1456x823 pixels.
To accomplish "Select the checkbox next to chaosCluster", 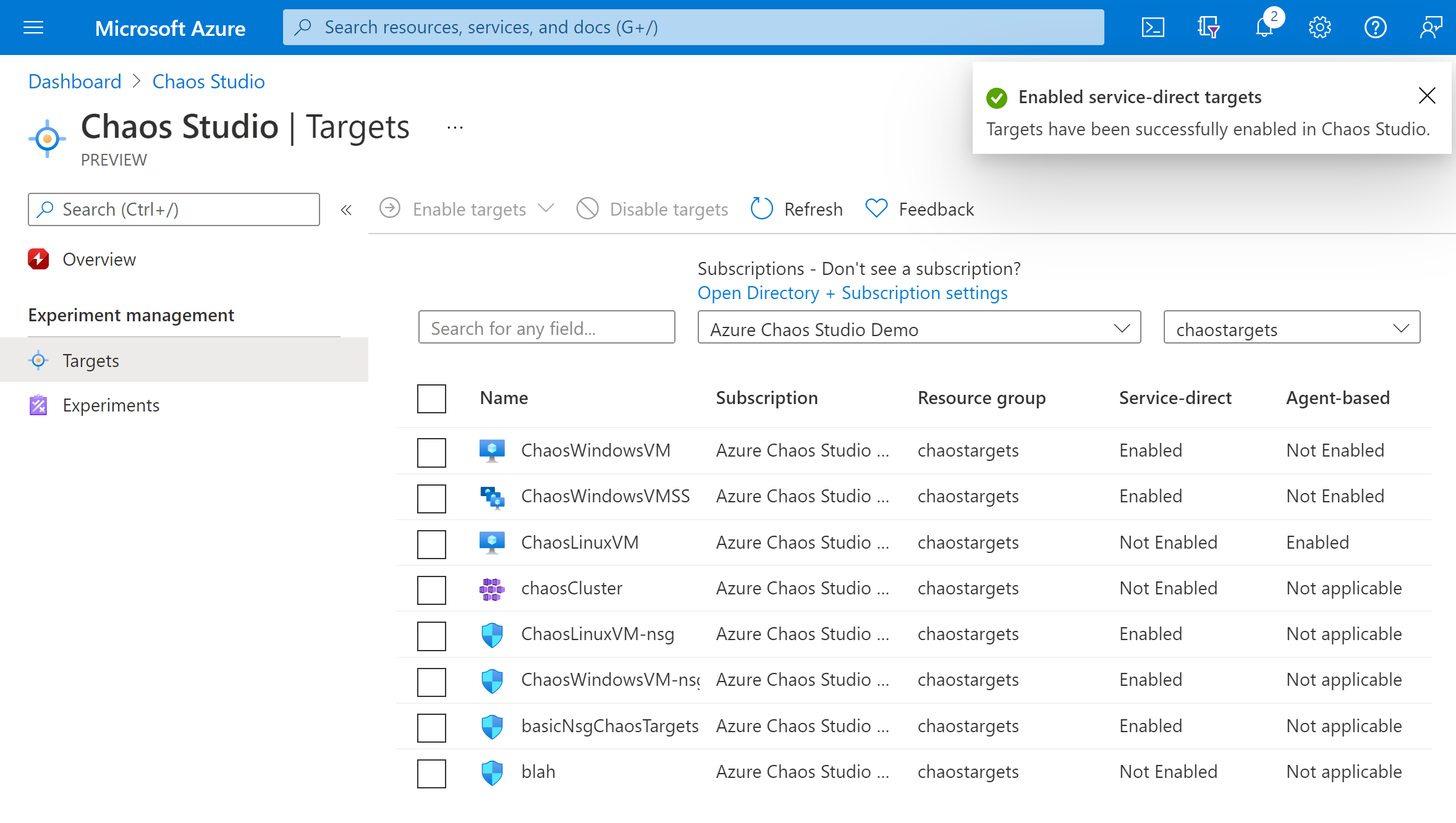I will point(432,587).
